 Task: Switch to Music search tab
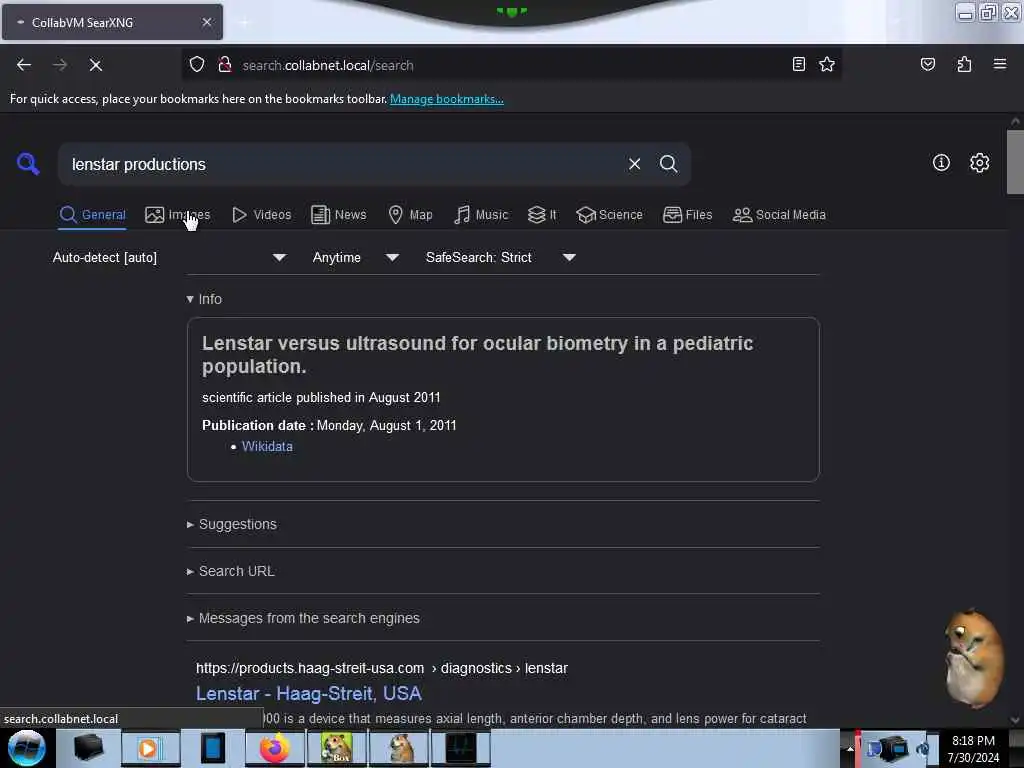(x=481, y=214)
